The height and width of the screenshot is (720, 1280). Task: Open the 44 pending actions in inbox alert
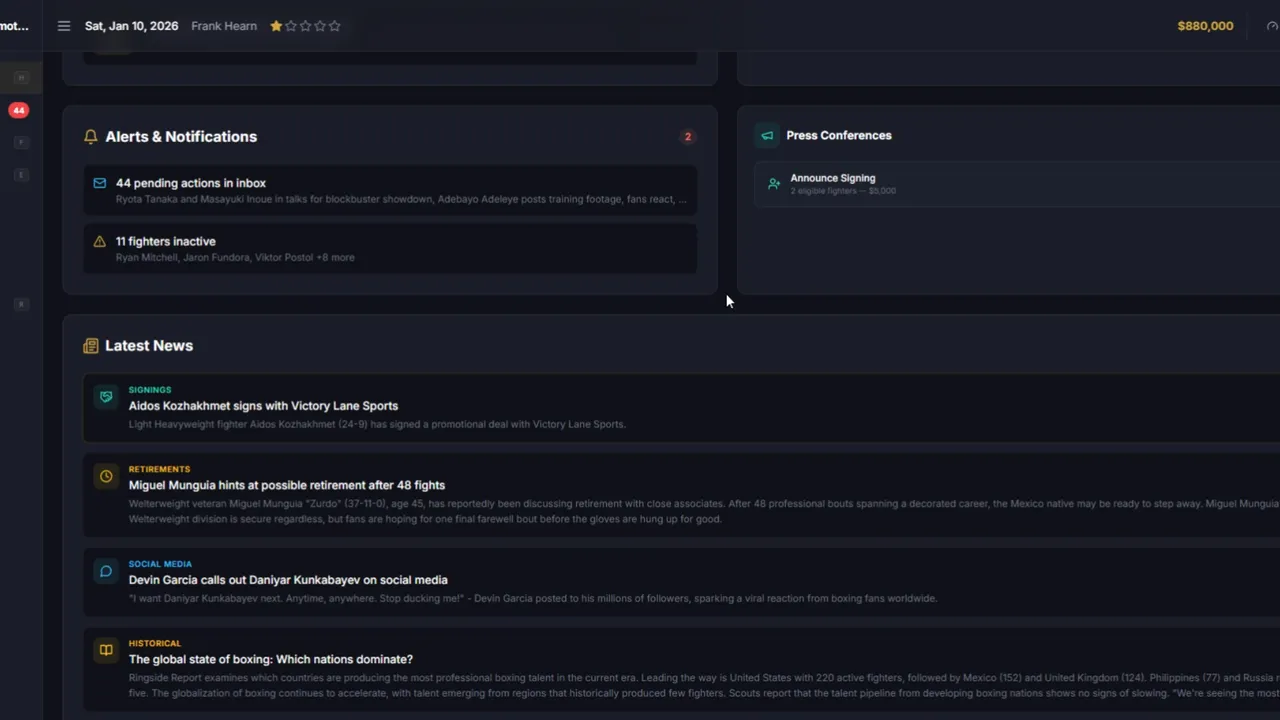[x=390, y=190]
